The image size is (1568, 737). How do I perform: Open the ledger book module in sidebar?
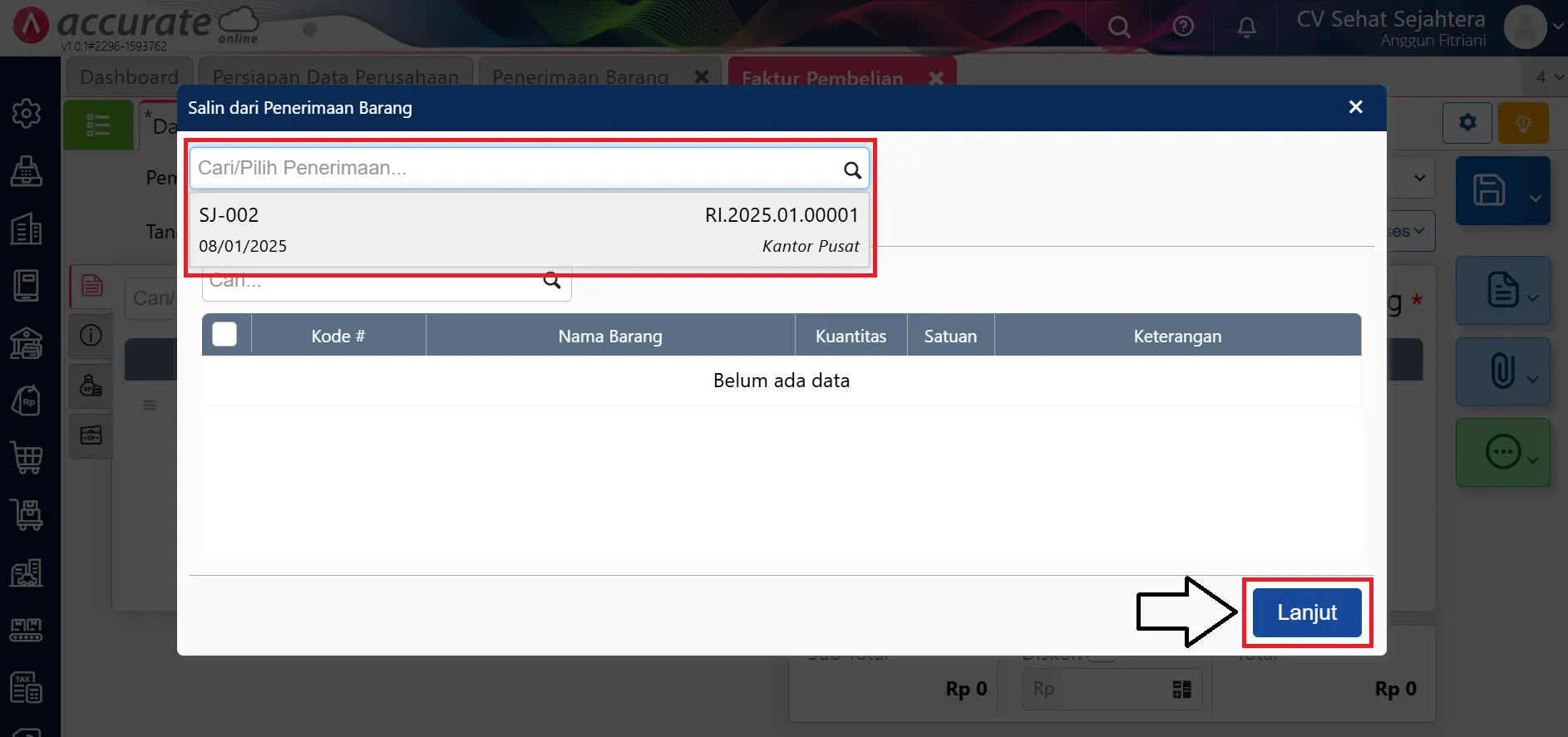[x=27, y=286]
